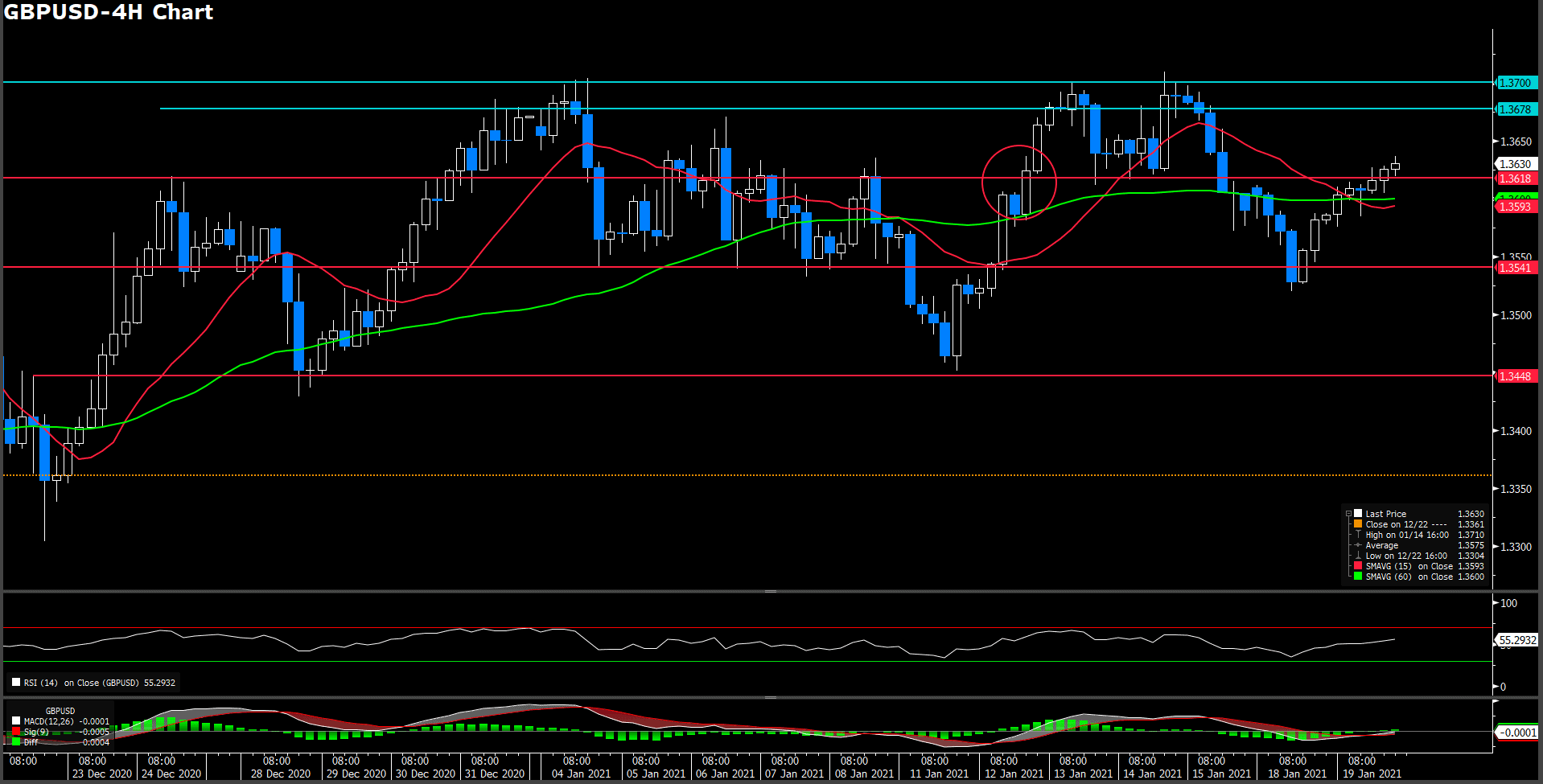Image resolution: width=1543 pixels, height=784 pixels.
Task: Click the pane divider handle above the RSI panel
Action: 771,591
